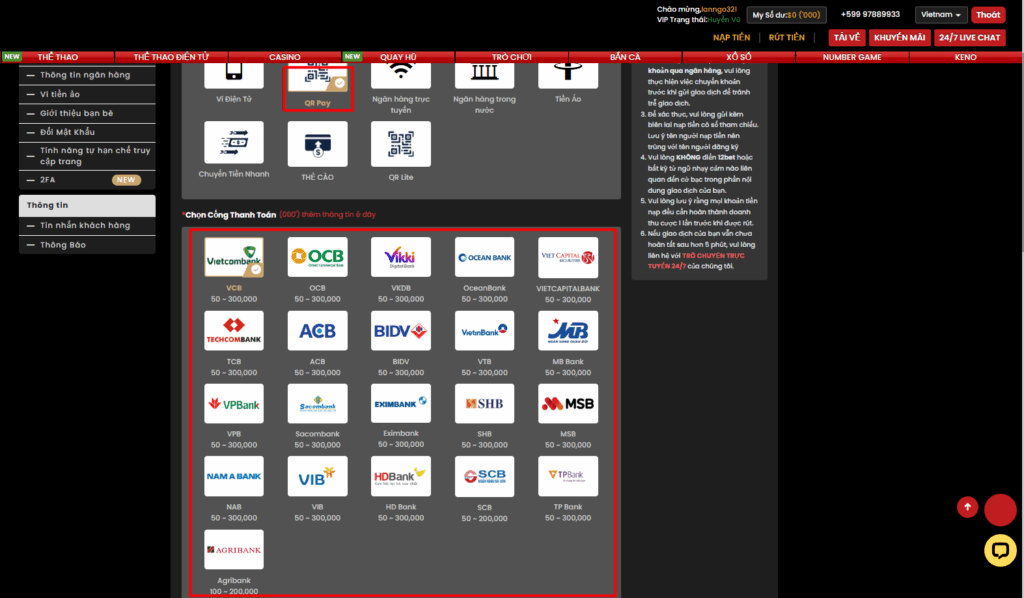Click the 24/7 LIVE CHAT button

click(x=969, y=37)
